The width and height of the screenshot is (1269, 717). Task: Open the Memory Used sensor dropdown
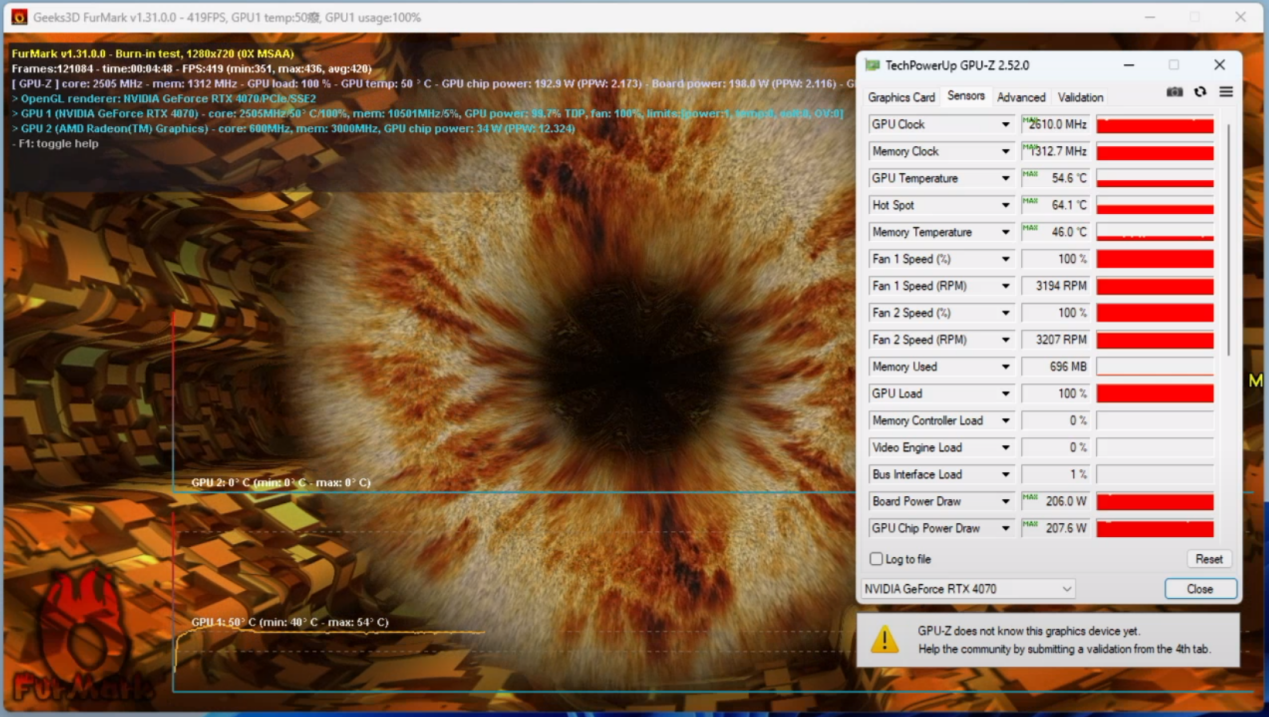tap(1005, 367)
